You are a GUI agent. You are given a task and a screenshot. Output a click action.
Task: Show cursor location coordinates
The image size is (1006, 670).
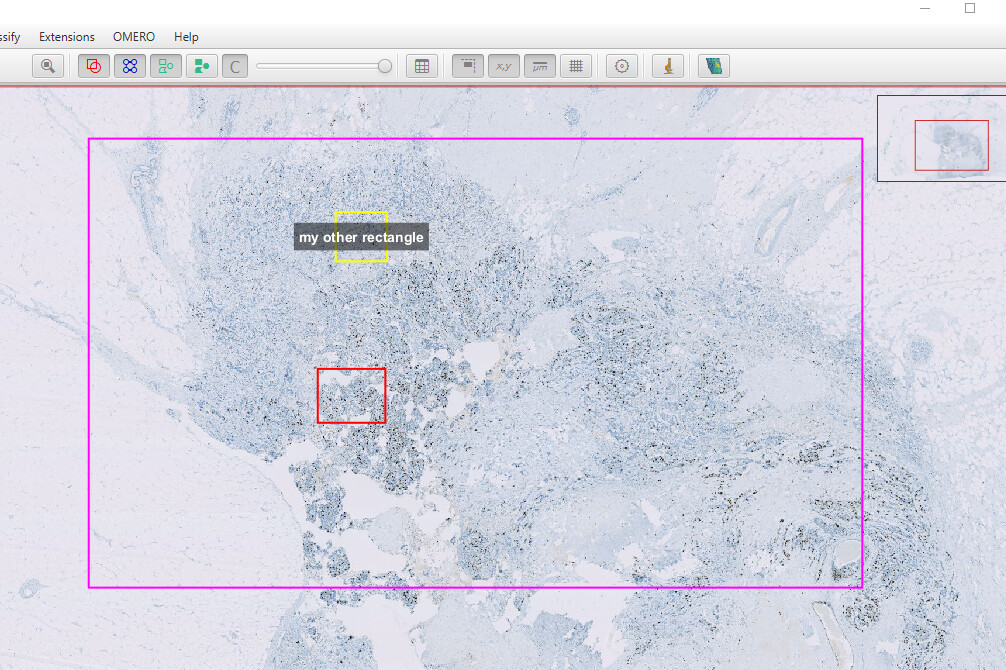pyautogui.click(x=502, y=65)
